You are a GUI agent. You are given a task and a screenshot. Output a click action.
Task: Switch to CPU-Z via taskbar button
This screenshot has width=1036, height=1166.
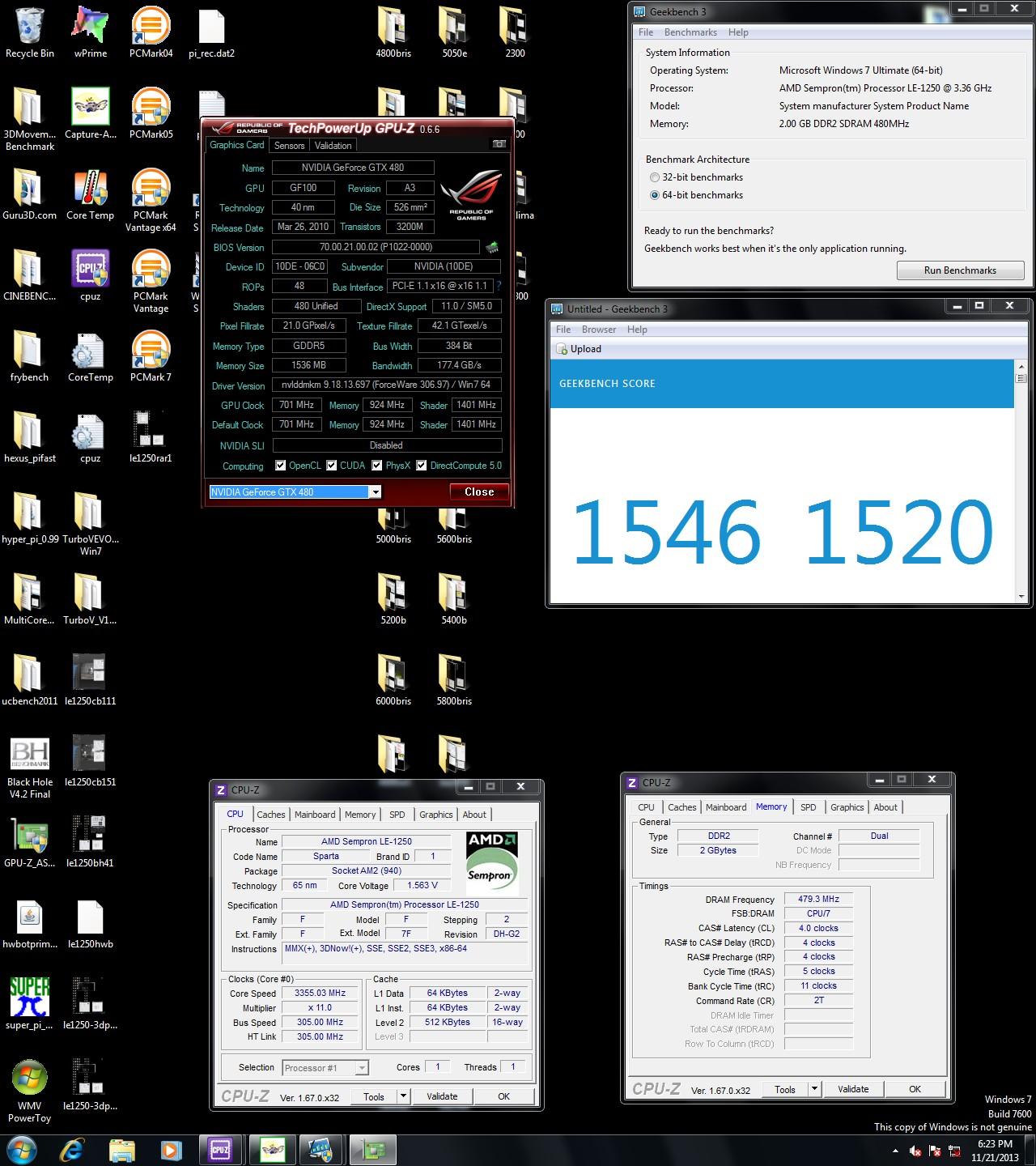(220, 1150)
